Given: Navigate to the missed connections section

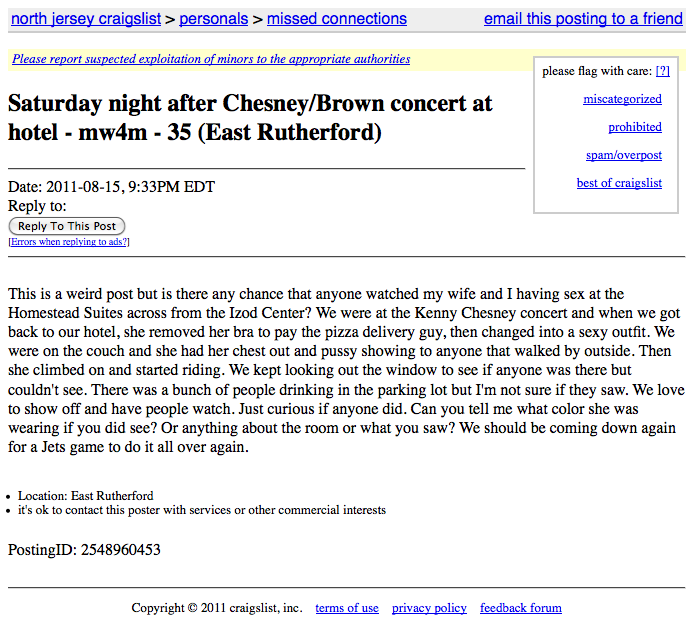Looking at the screenshot, I should pyautogui.click(x=337, y=19).
